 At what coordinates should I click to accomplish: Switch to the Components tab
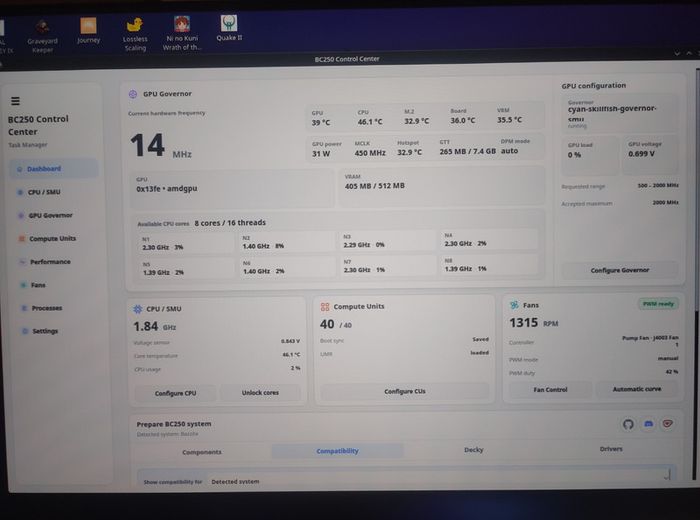tap(202, 452)
